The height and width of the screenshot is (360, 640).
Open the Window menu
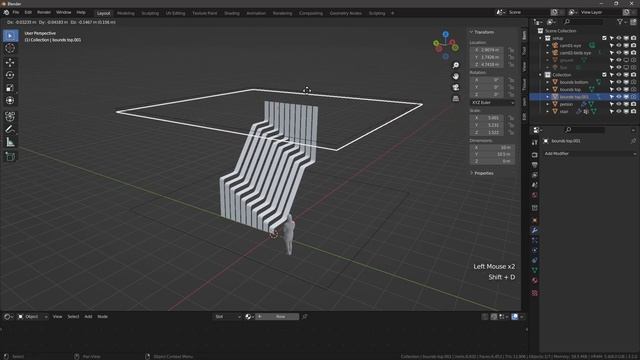[63, 13]
